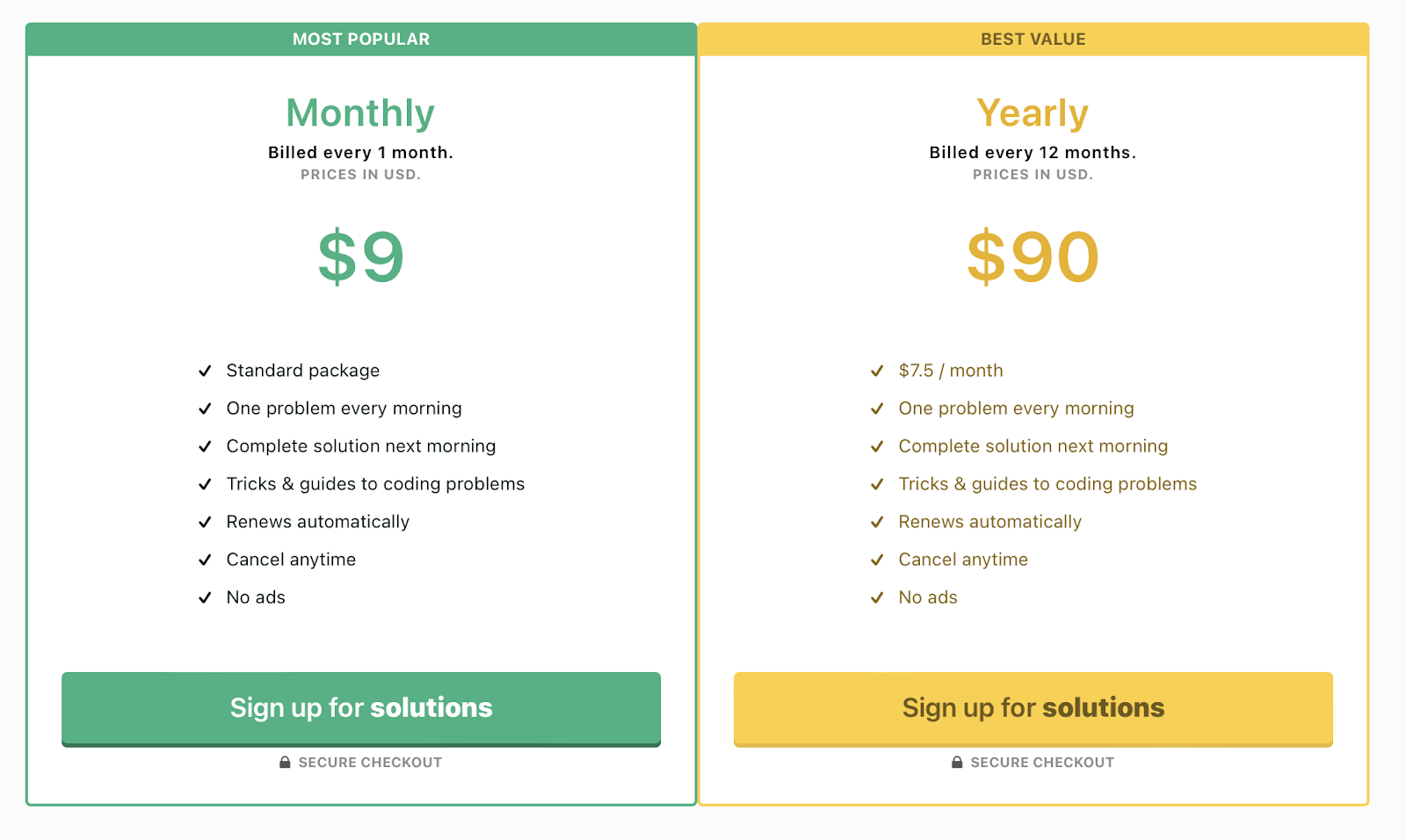Viewport: 1406px width, 840px height.
Task: Select the MOST POPULAR banner
Action: [361, 40]
